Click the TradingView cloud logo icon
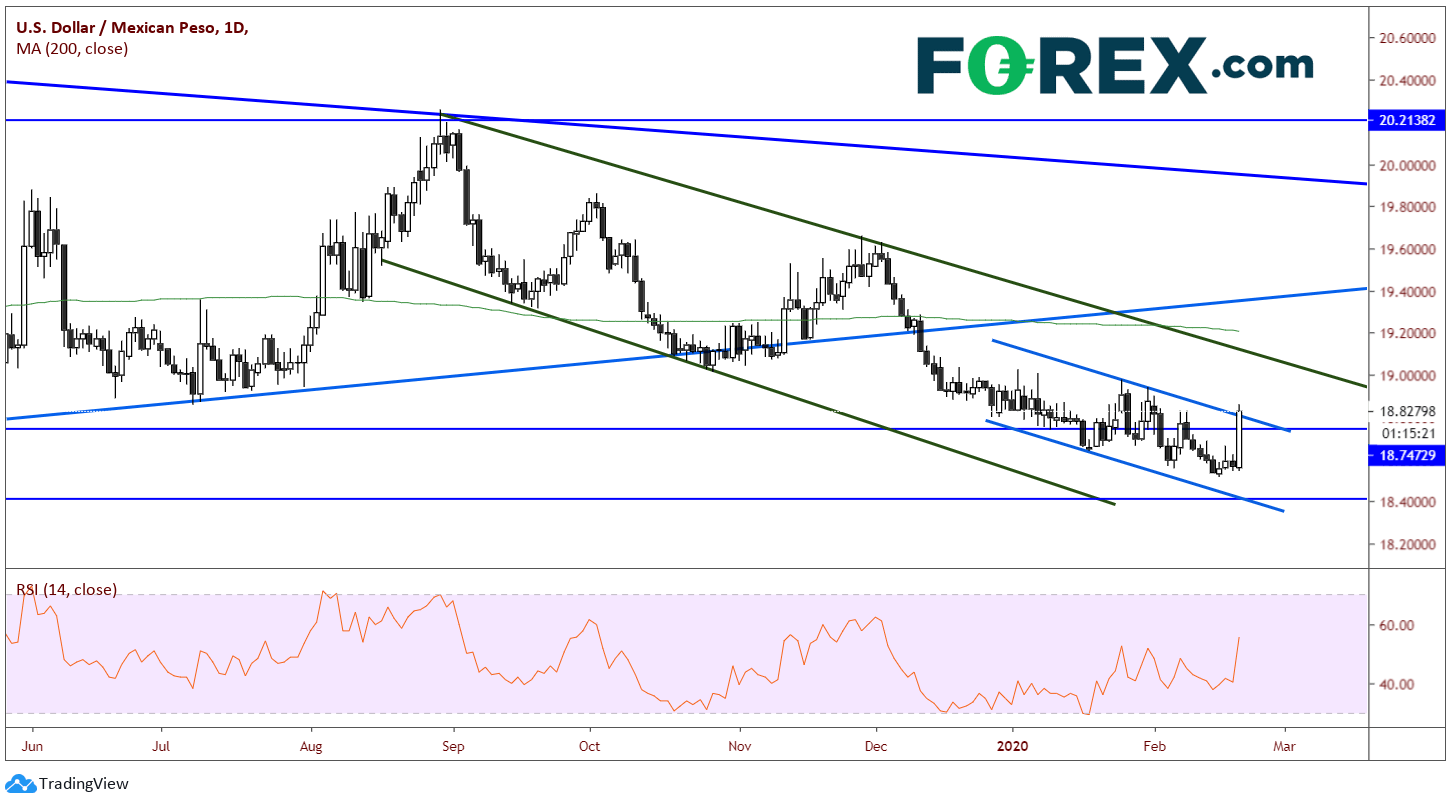 (20, 784)
